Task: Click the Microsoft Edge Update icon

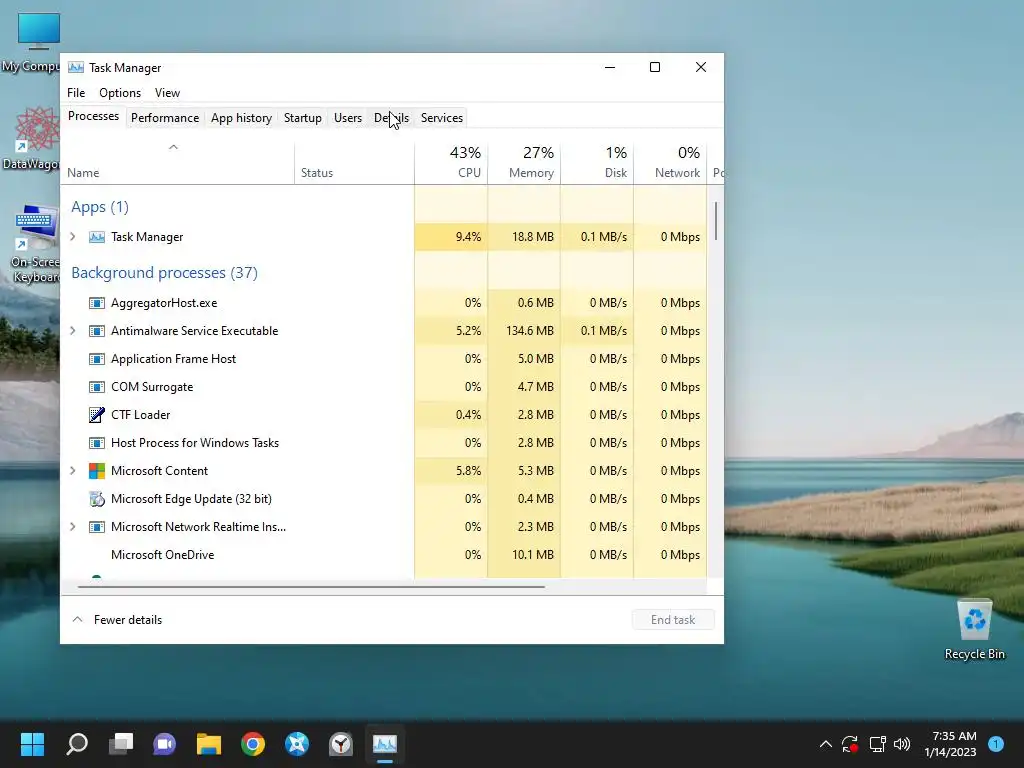Action: pos(97,499)
